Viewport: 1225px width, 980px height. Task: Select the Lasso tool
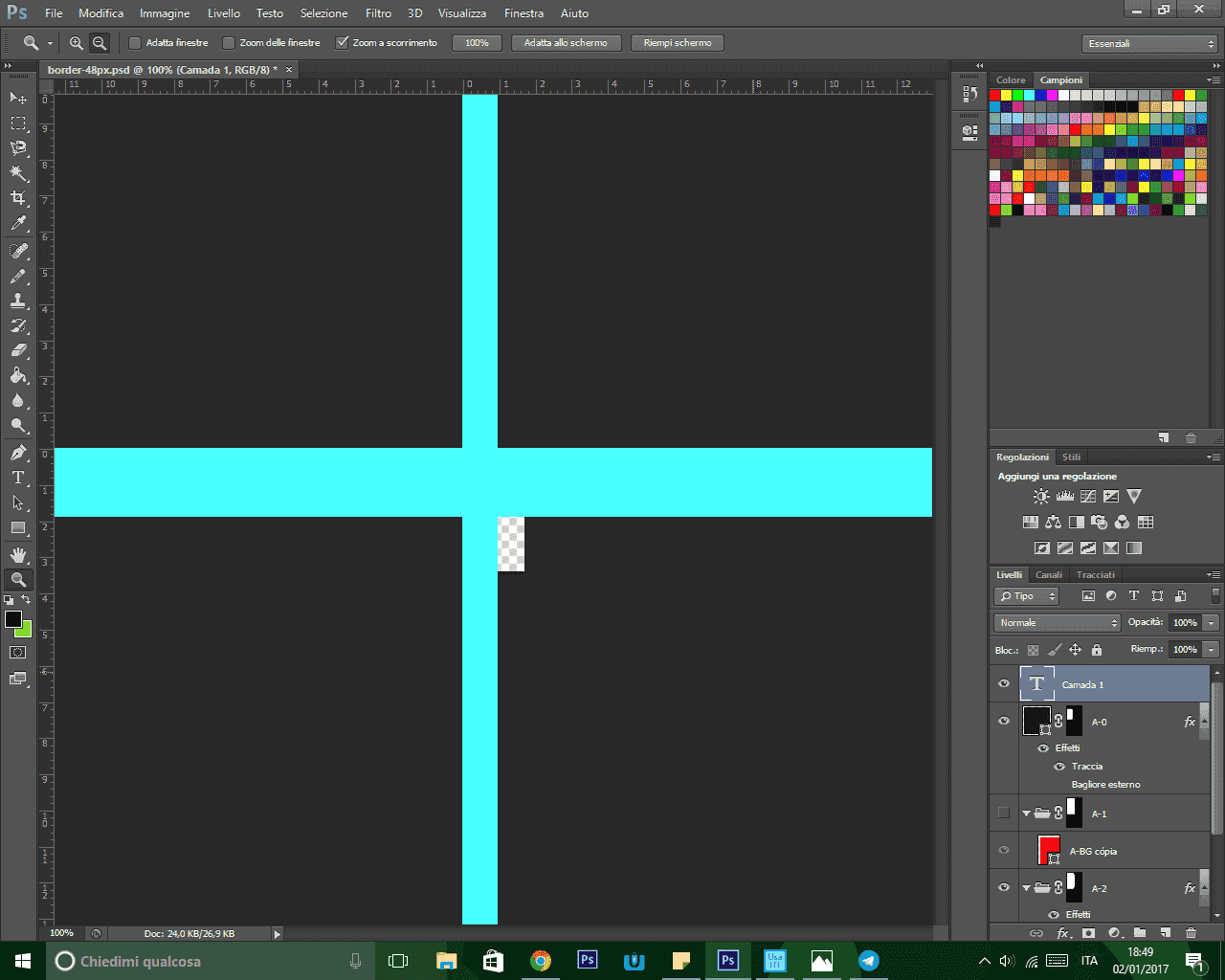click(x=18, y=148)
